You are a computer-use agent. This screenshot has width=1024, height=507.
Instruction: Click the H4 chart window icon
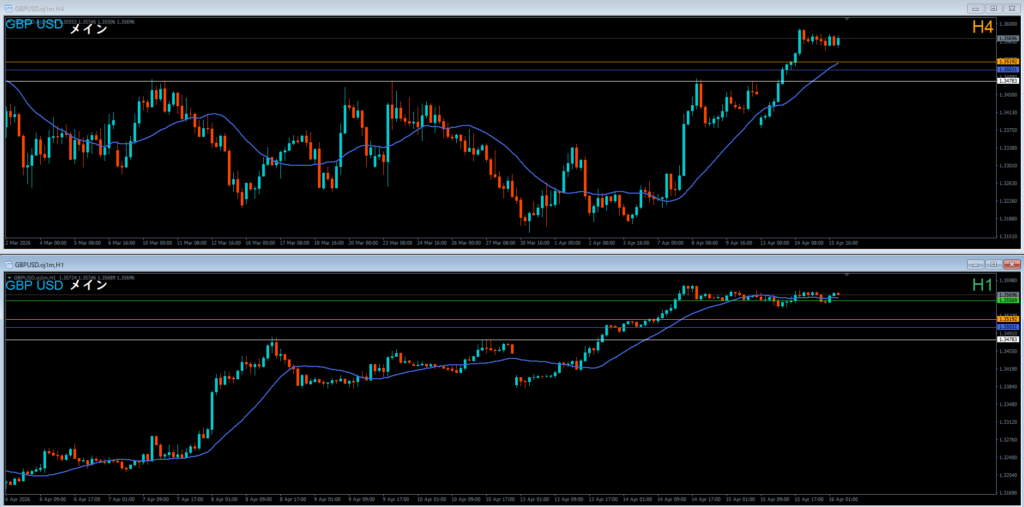click(x=7, y=8)
